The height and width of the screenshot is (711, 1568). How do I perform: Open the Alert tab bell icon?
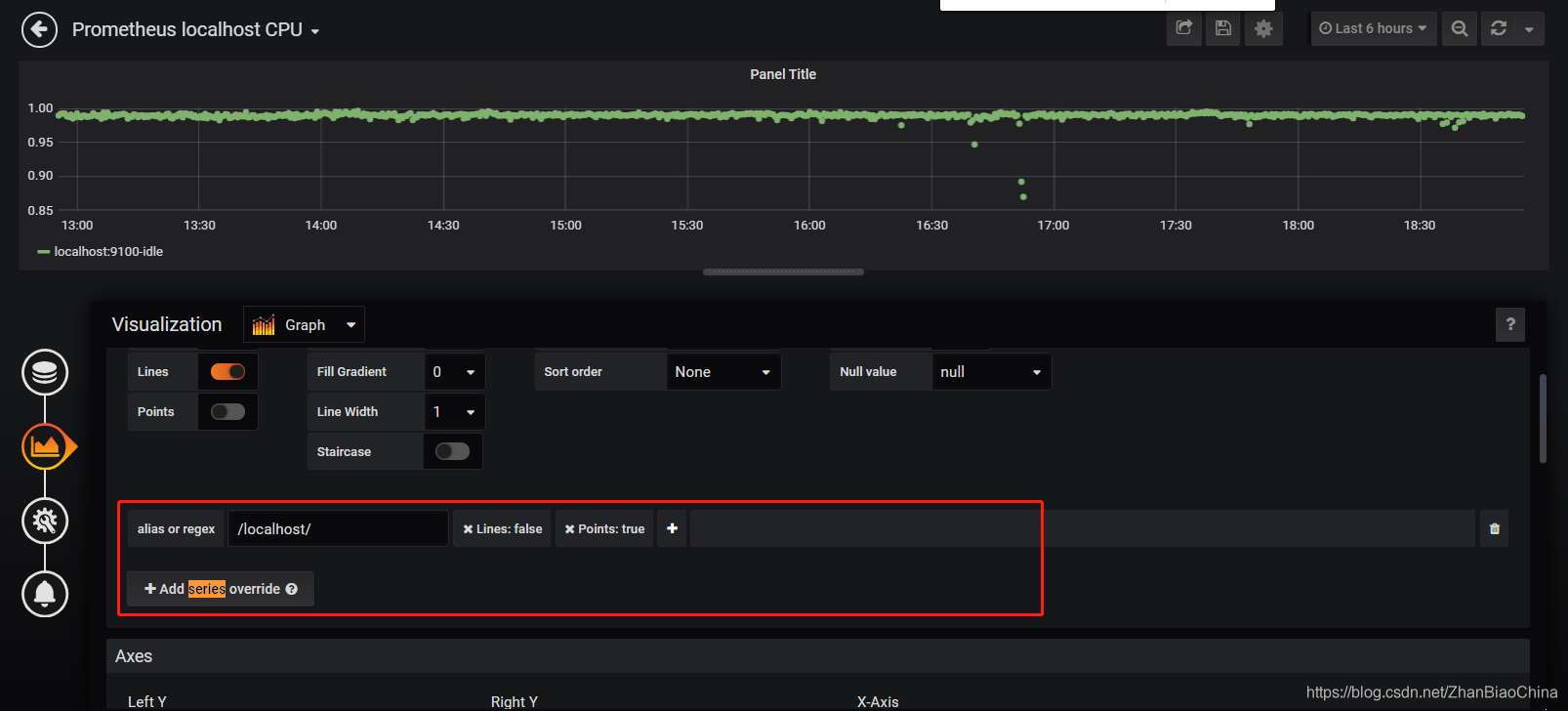tap(45, 594)
